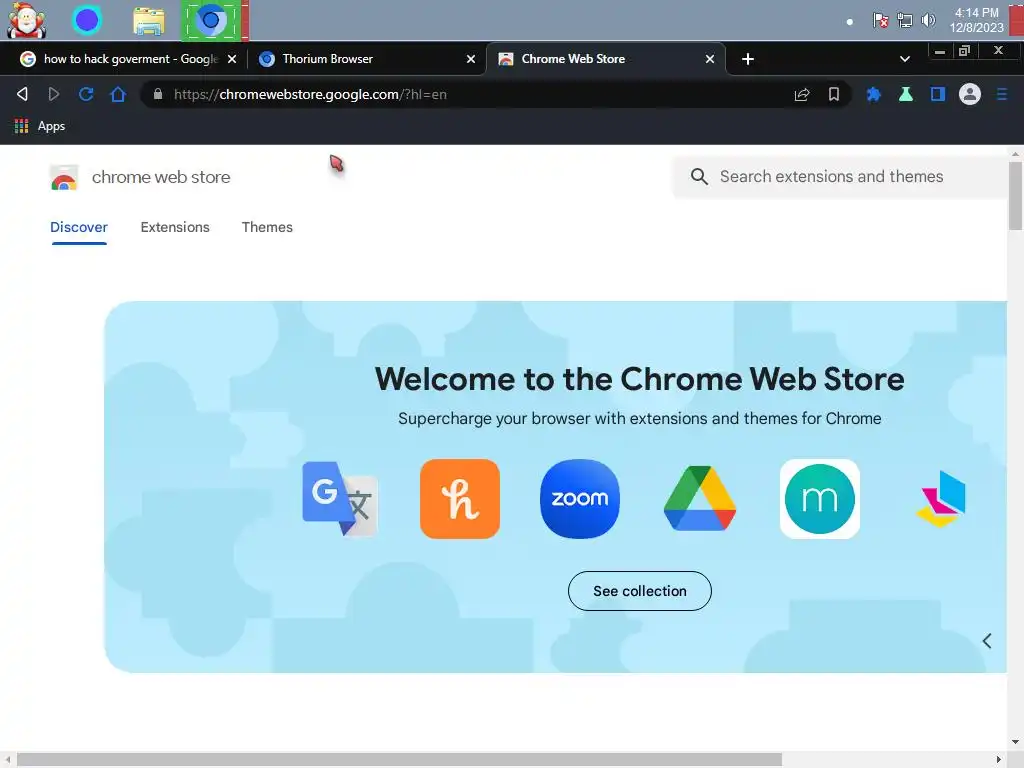Viewport: 1024px width, 768px height.
Task: Share this page using the share icon
Action: click(x=802, y=95)
